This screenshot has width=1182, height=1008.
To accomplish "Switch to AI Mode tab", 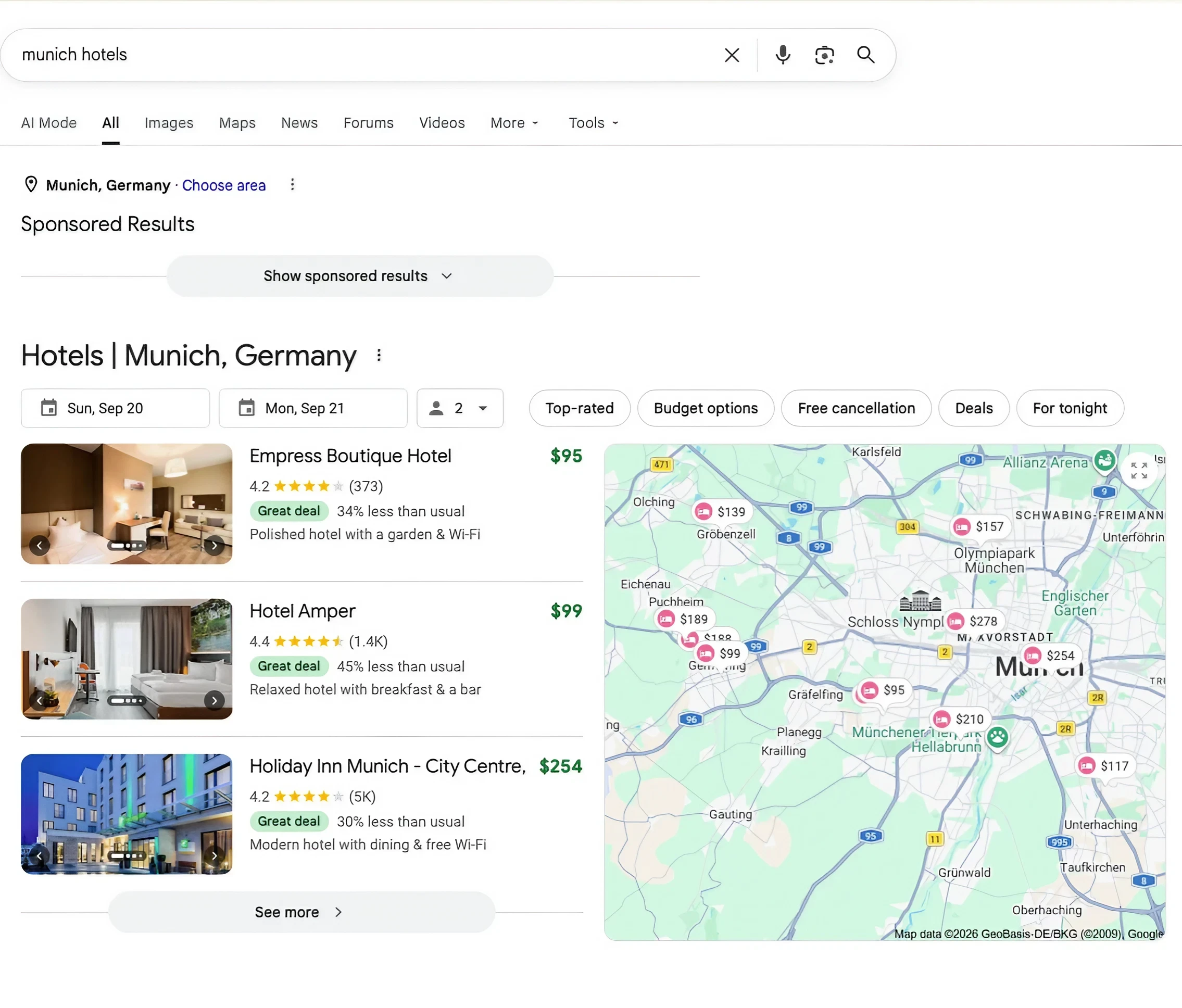I will coord(48,123).
